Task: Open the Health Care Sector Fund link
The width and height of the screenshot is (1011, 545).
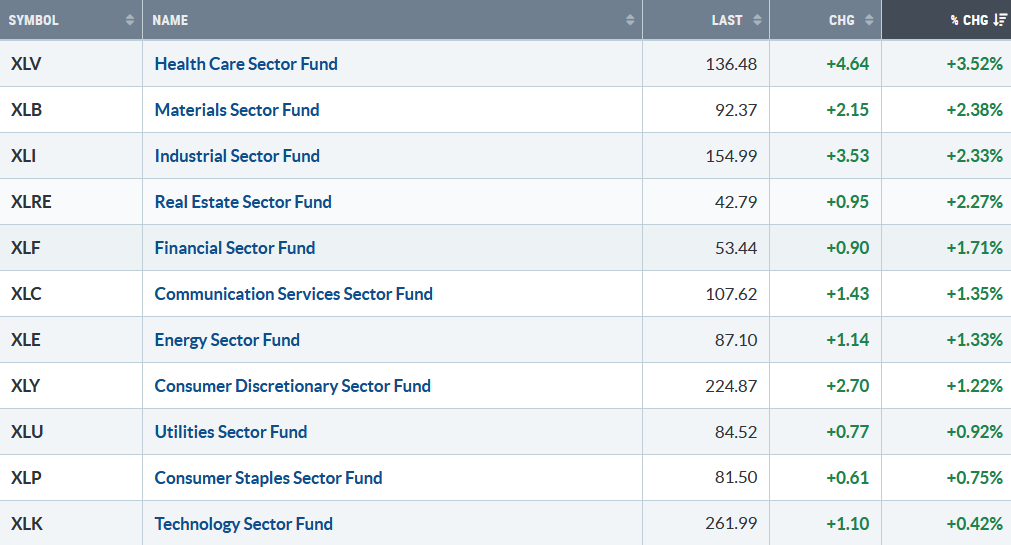Action: [x=246, y=64]
